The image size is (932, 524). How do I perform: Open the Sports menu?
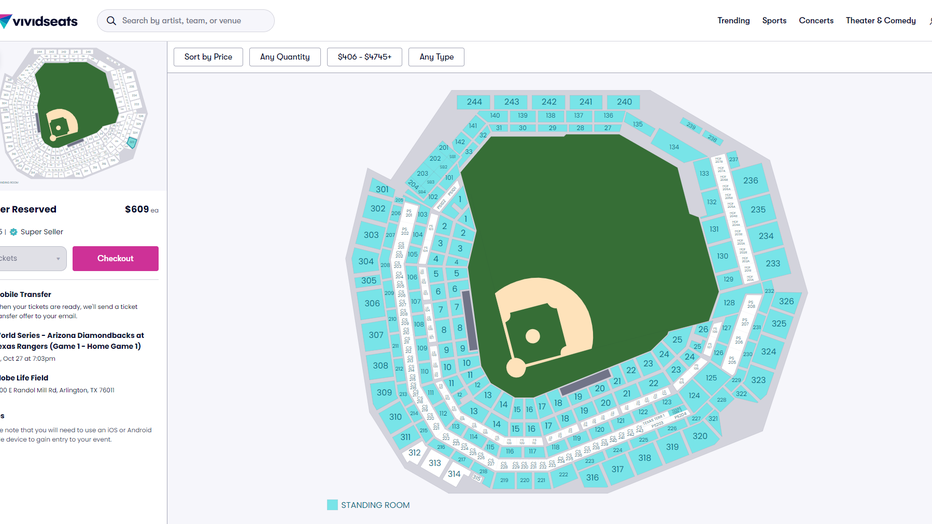click(x=774, y=21)
